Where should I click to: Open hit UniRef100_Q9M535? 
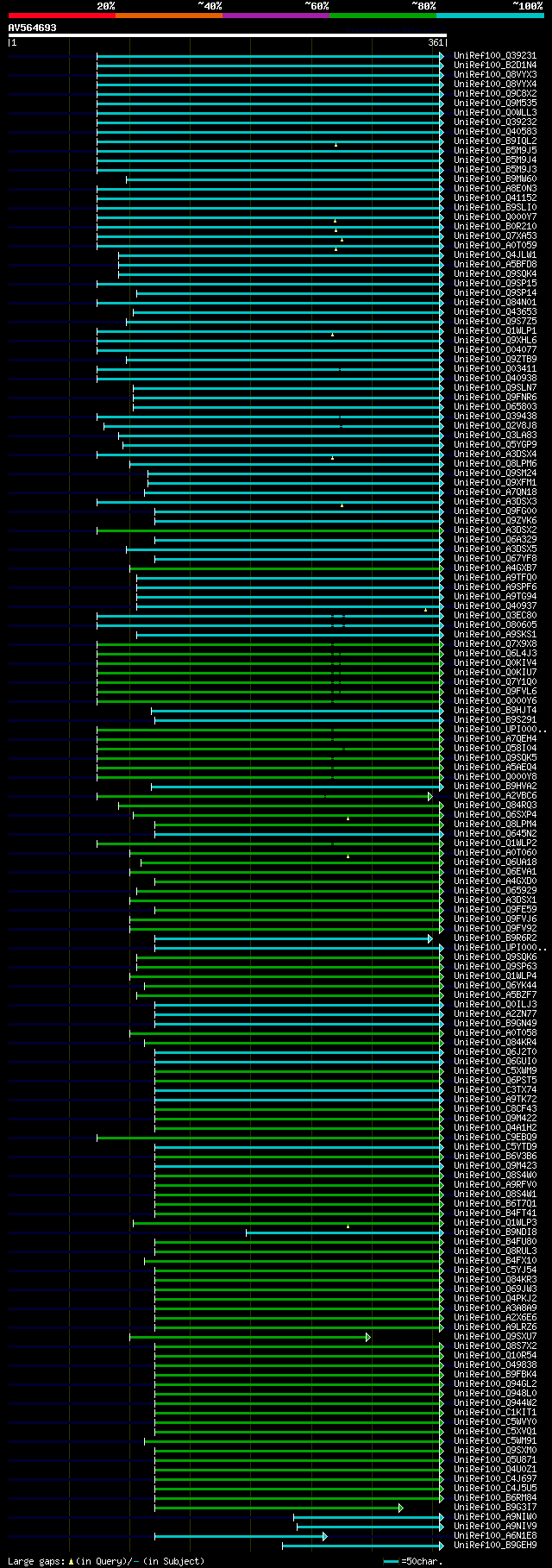[495, 103]
